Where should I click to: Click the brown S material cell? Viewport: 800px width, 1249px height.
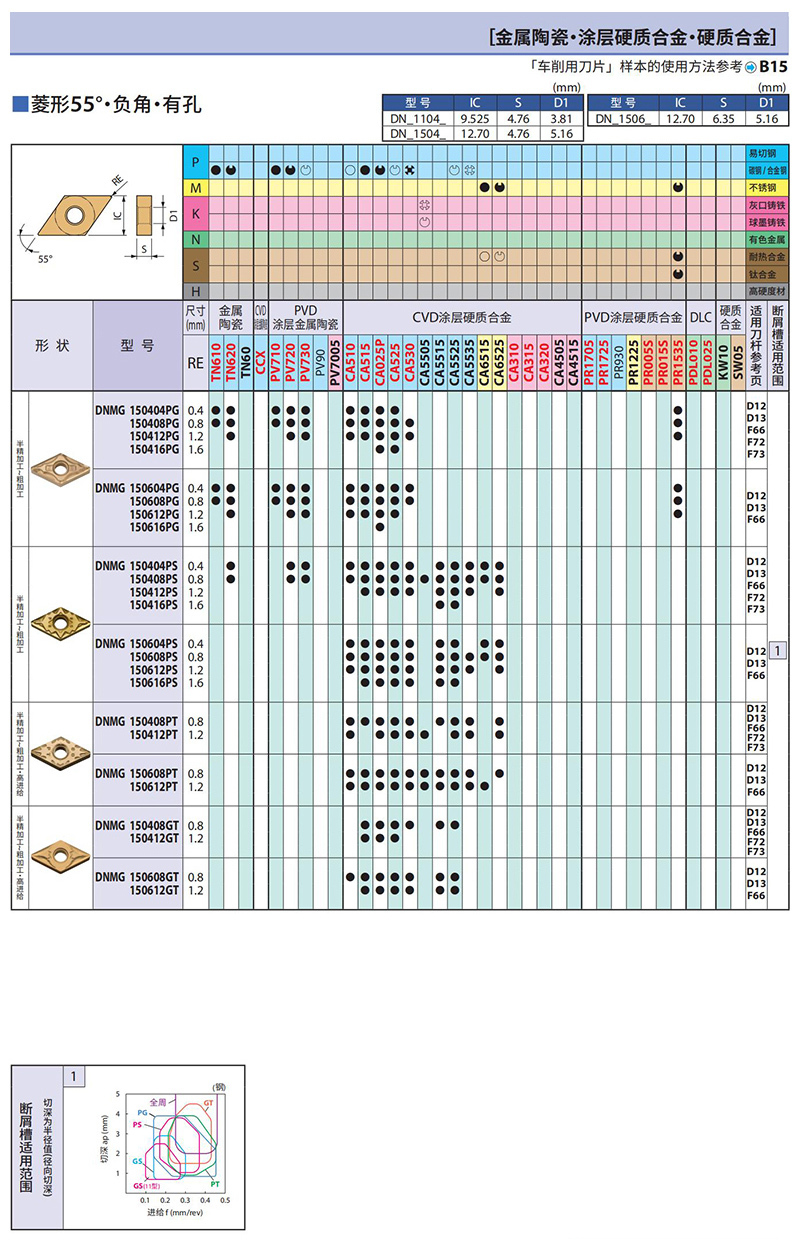(x=196, y=265)
